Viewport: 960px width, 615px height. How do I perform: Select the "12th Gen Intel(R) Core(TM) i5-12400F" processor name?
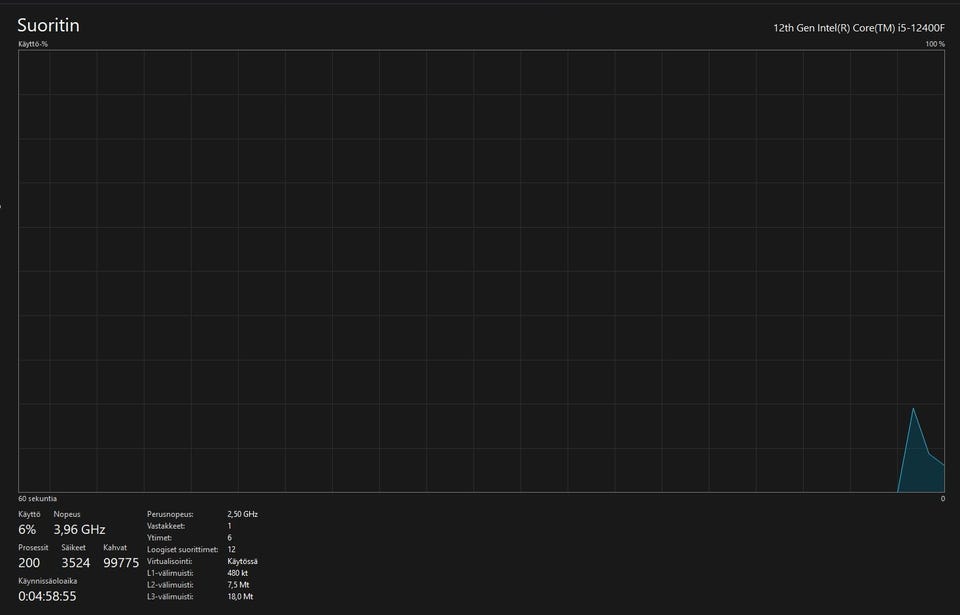(858, 28)
